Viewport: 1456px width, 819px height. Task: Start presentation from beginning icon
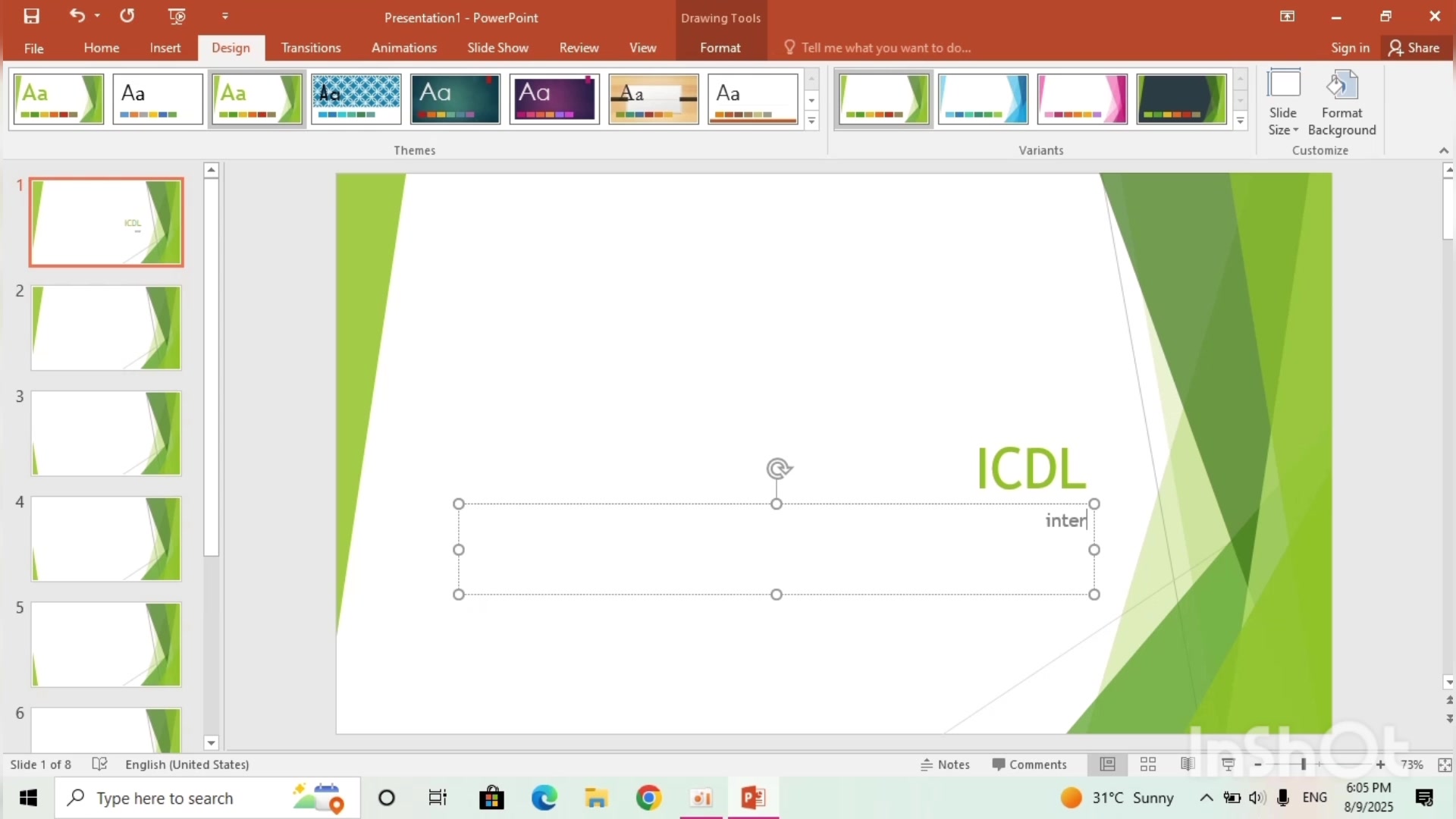[x=177, y=16]
